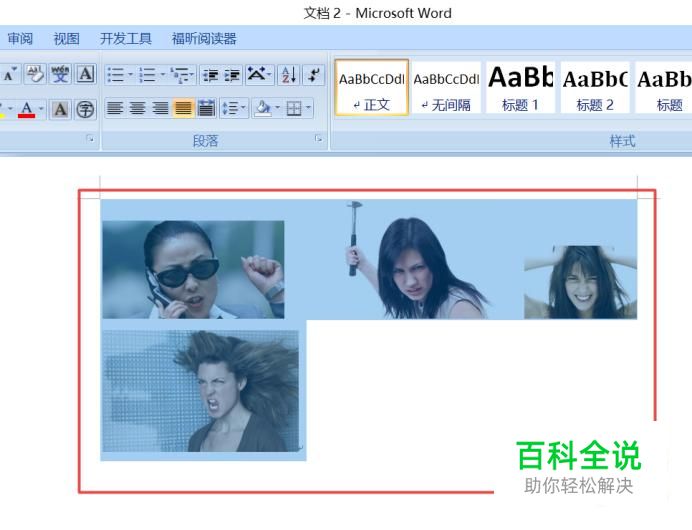
Task: Align text left
Action: click(115, 108)
